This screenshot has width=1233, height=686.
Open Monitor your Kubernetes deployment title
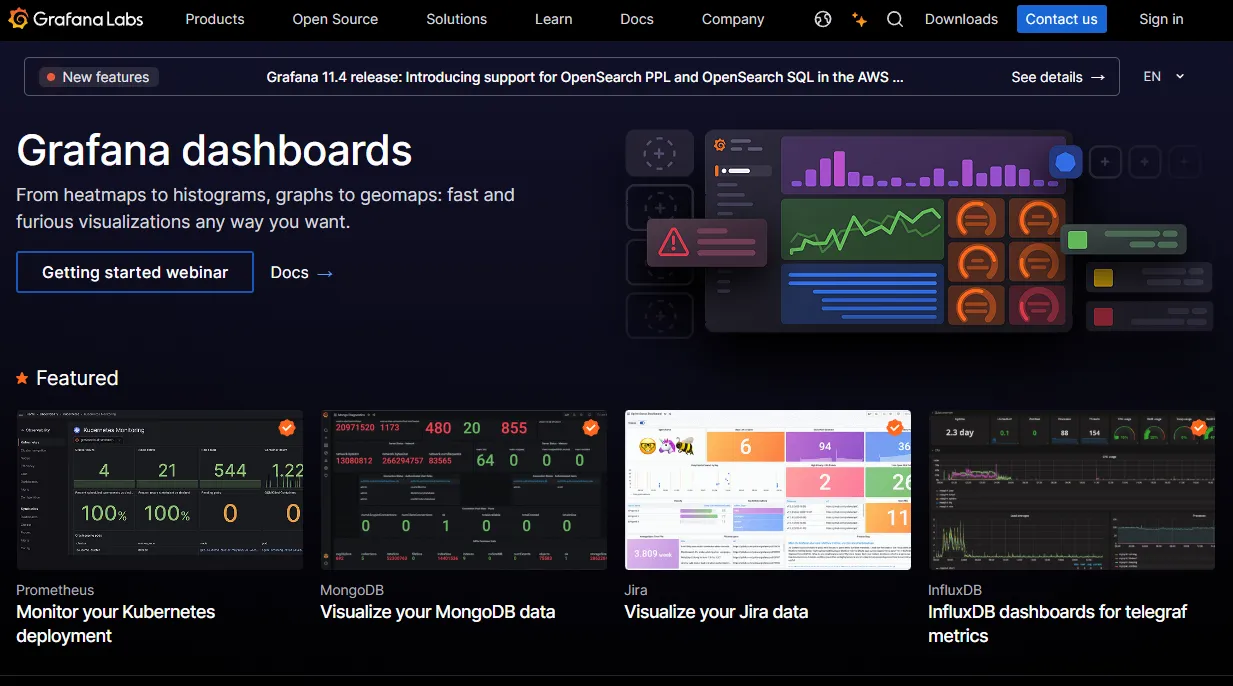(x=116, y=624)
